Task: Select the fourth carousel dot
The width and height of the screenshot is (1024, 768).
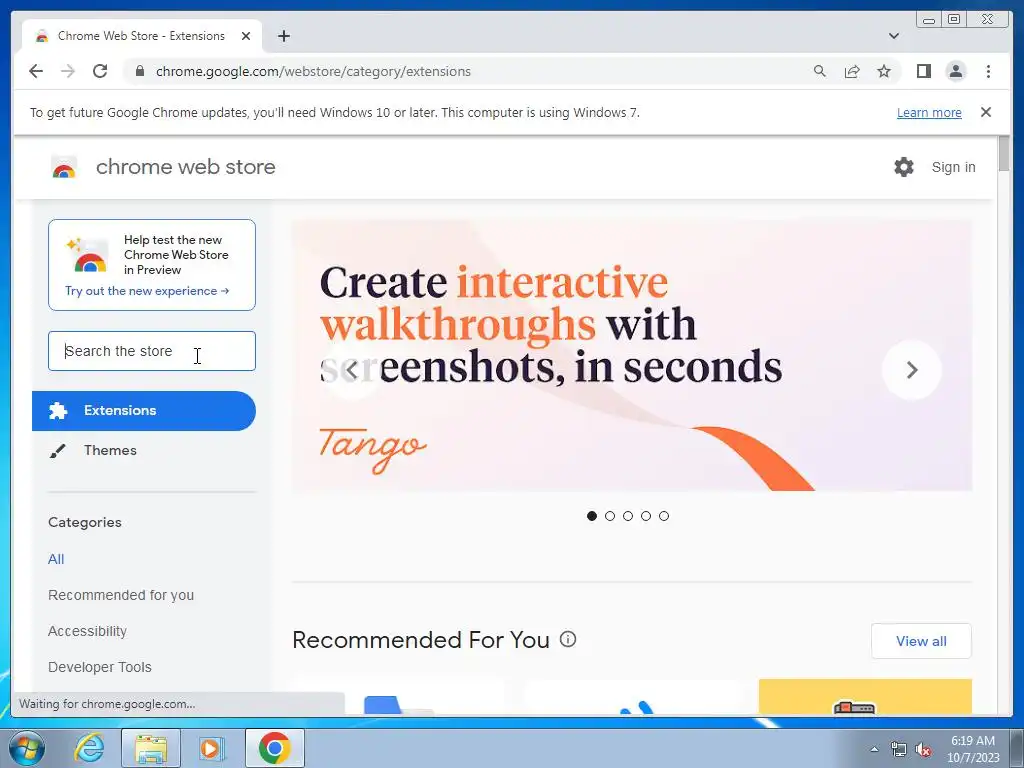Action: [x=646, y=516]
